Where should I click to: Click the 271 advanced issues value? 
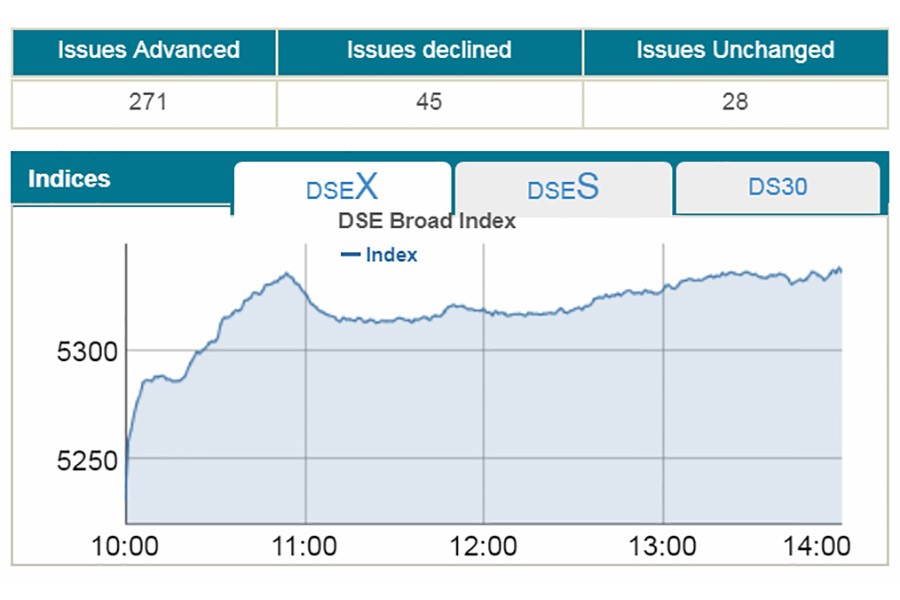[148, 102]
